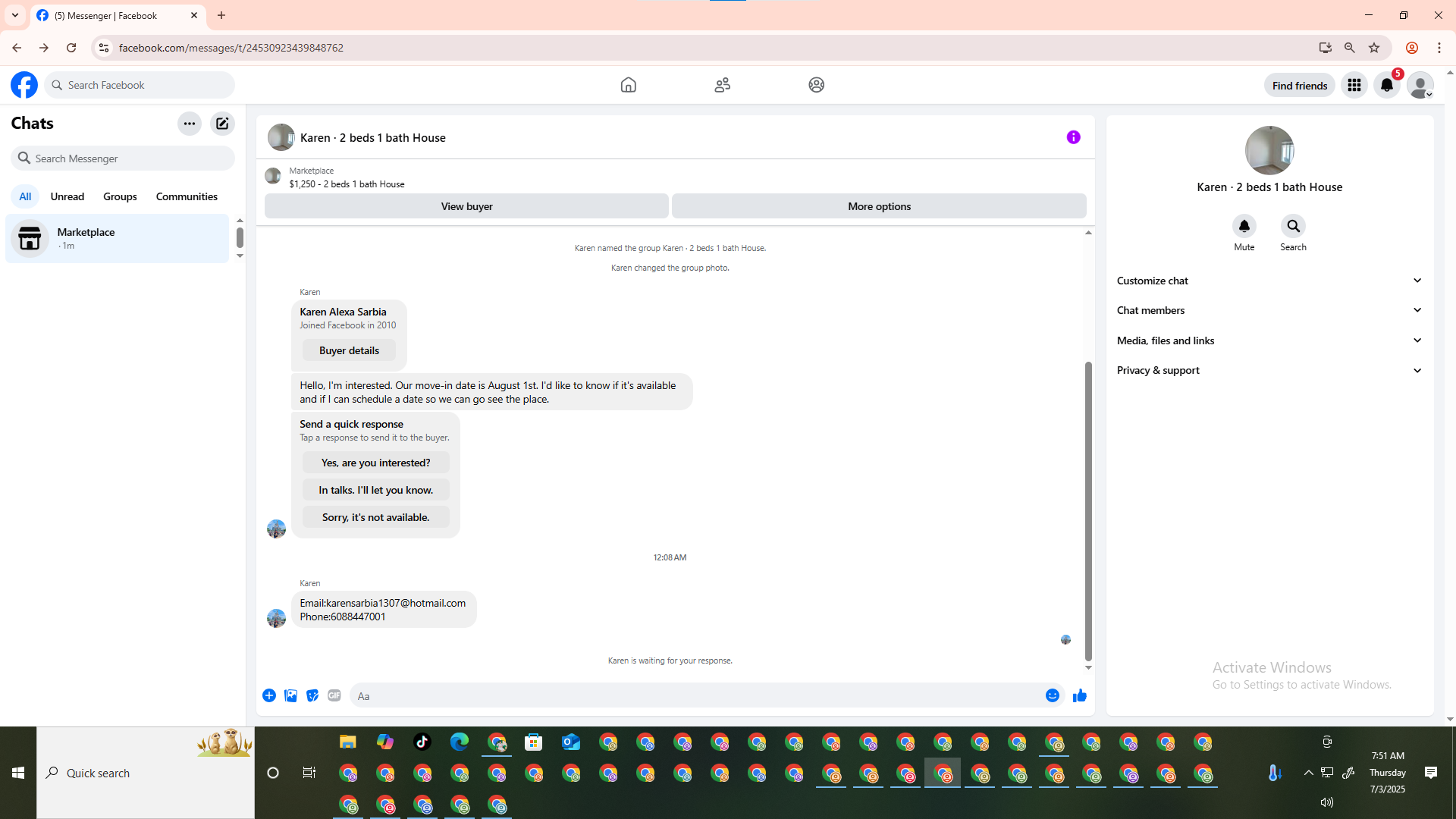
Task: Open the emoji picker in message box
Action: click(x=1052, y=695)
